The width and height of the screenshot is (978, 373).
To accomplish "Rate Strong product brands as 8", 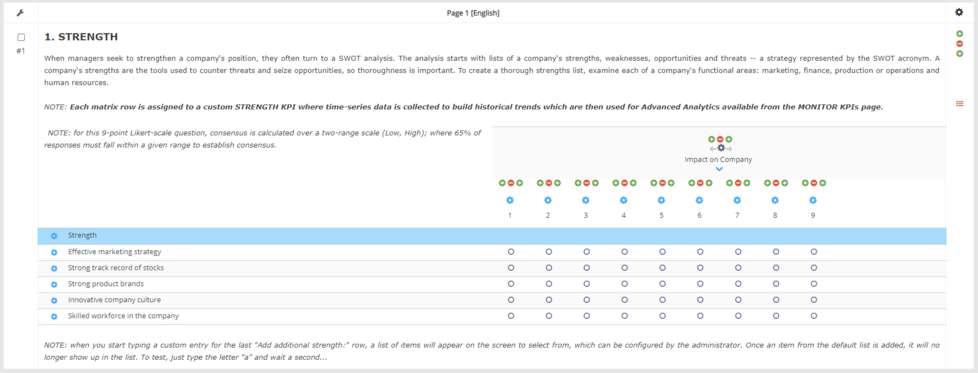I will pyautogui.click(x=776, y=284).
